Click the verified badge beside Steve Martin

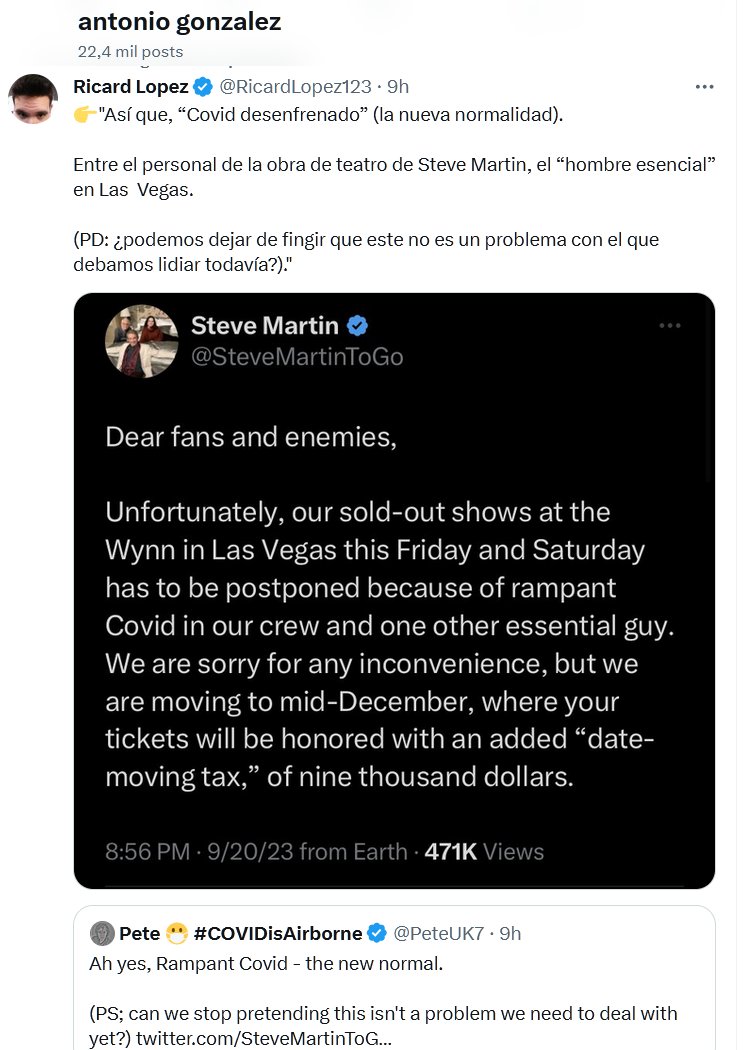357,325
